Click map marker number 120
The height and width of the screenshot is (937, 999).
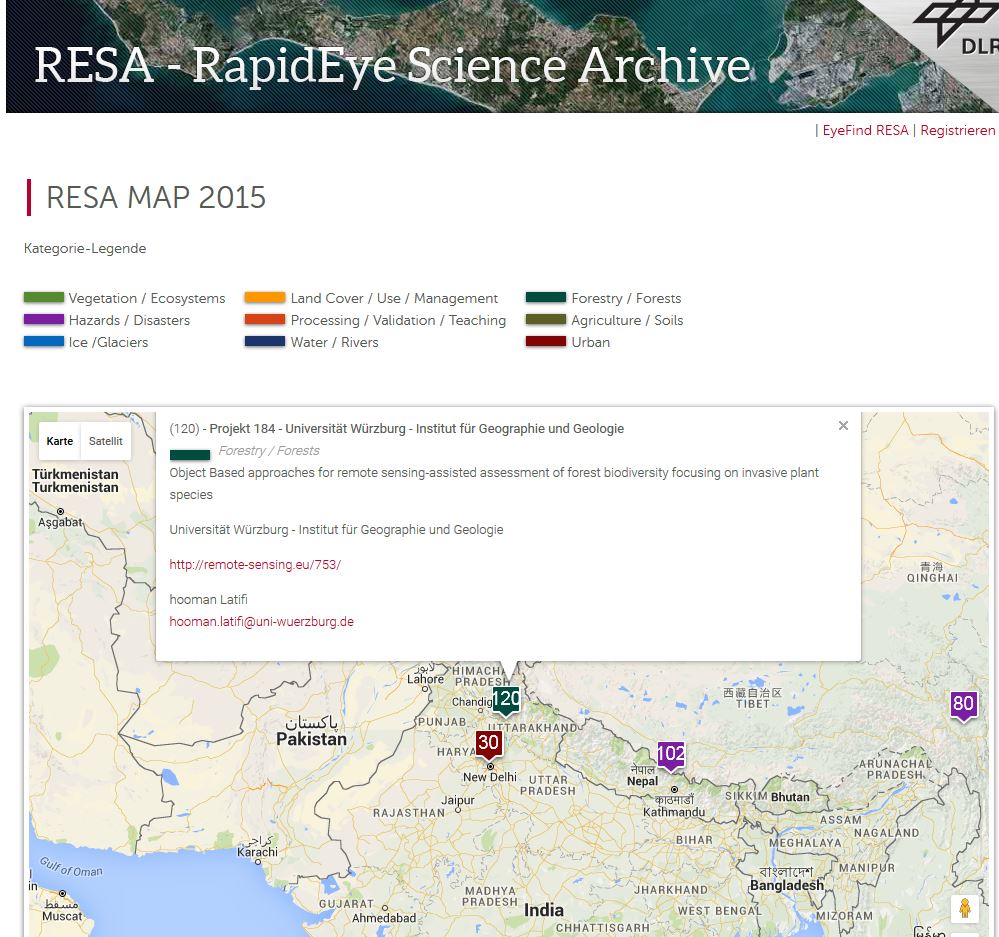(506, 701)
